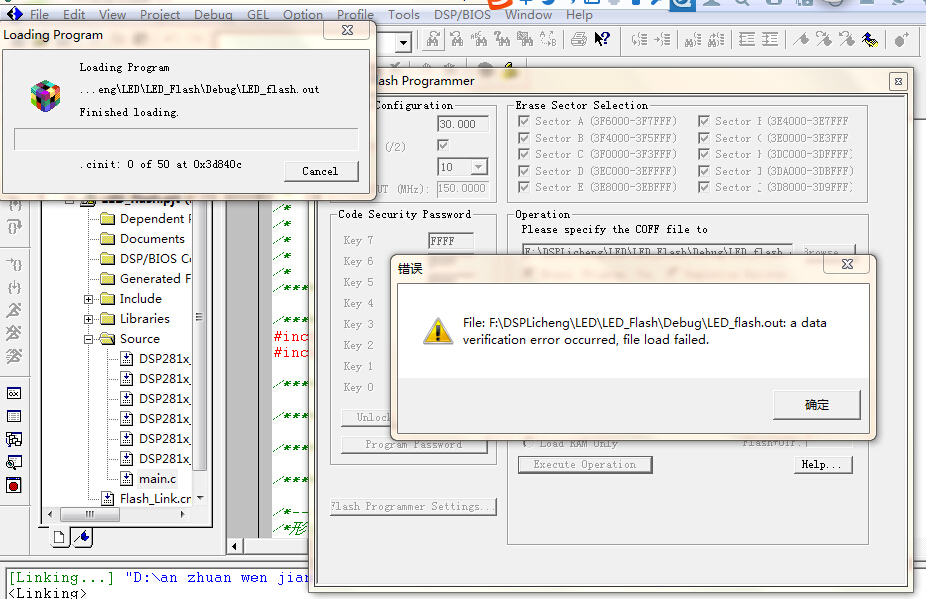Screen dimensions: 926x599
Task: Click 确定 in the error dialog
Action: [817, 405]
